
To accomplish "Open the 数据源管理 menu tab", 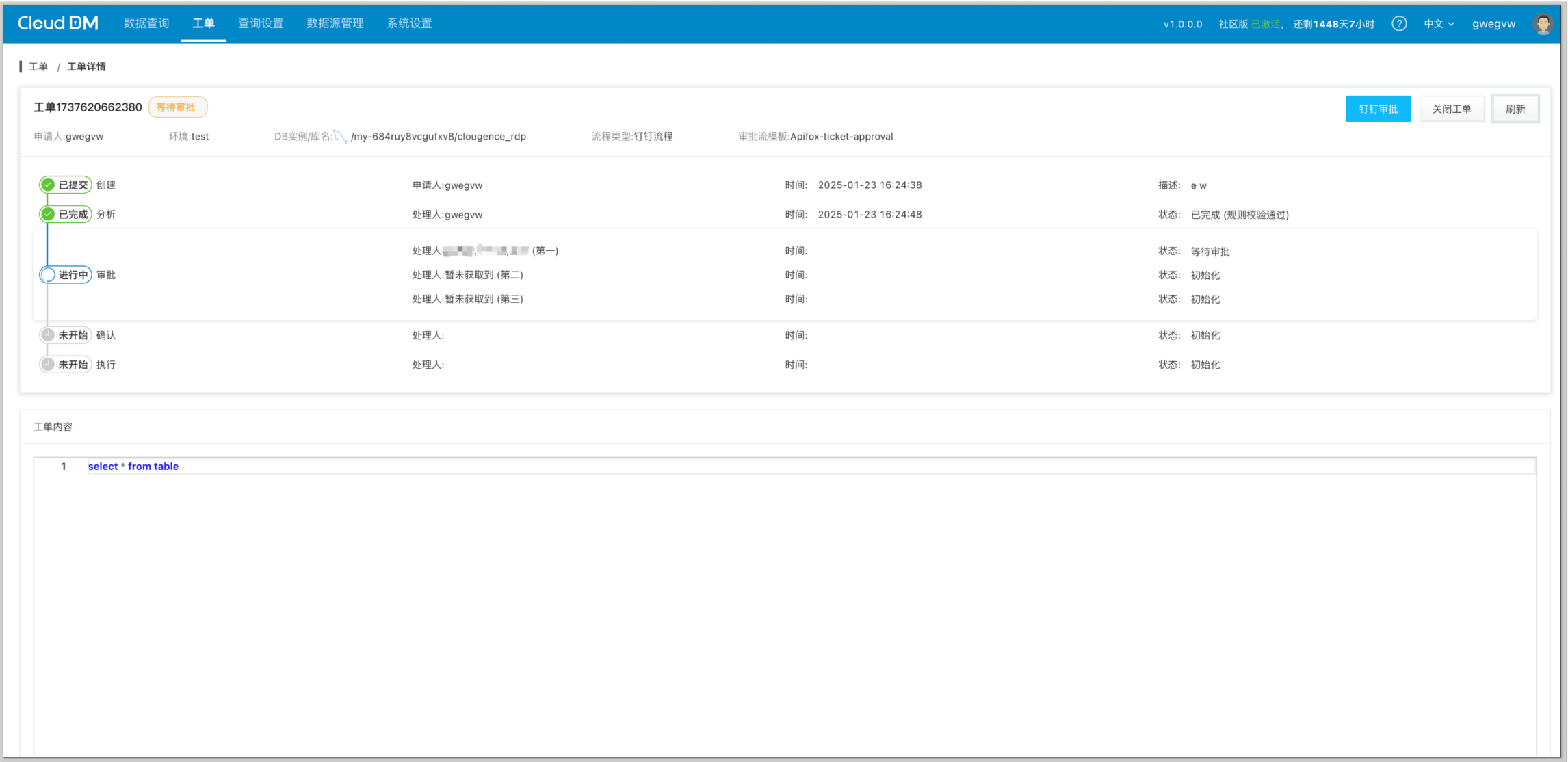I will click(335, 23).
